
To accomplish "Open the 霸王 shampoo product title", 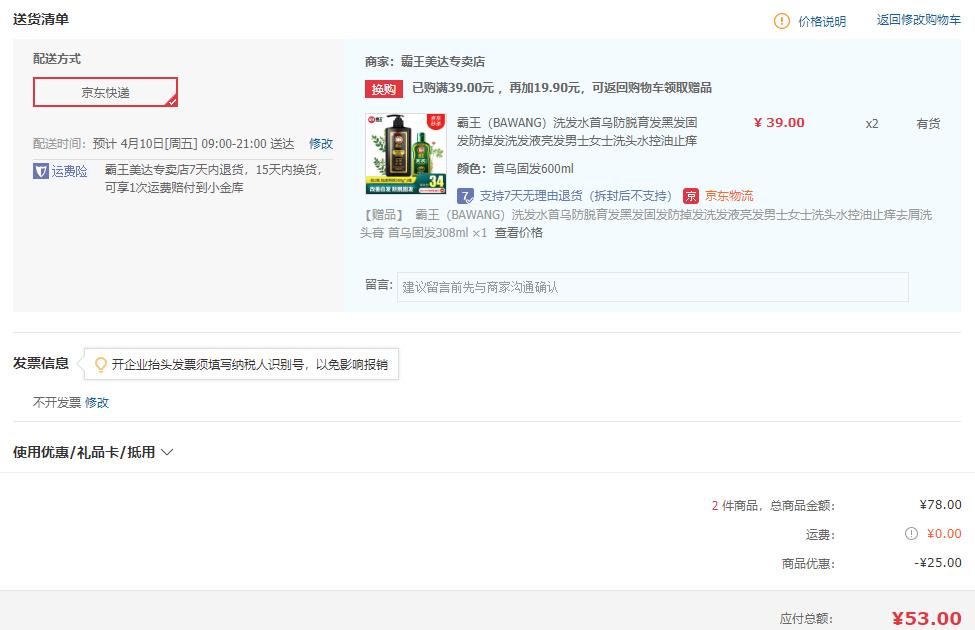I will click(x=577, y=132).
